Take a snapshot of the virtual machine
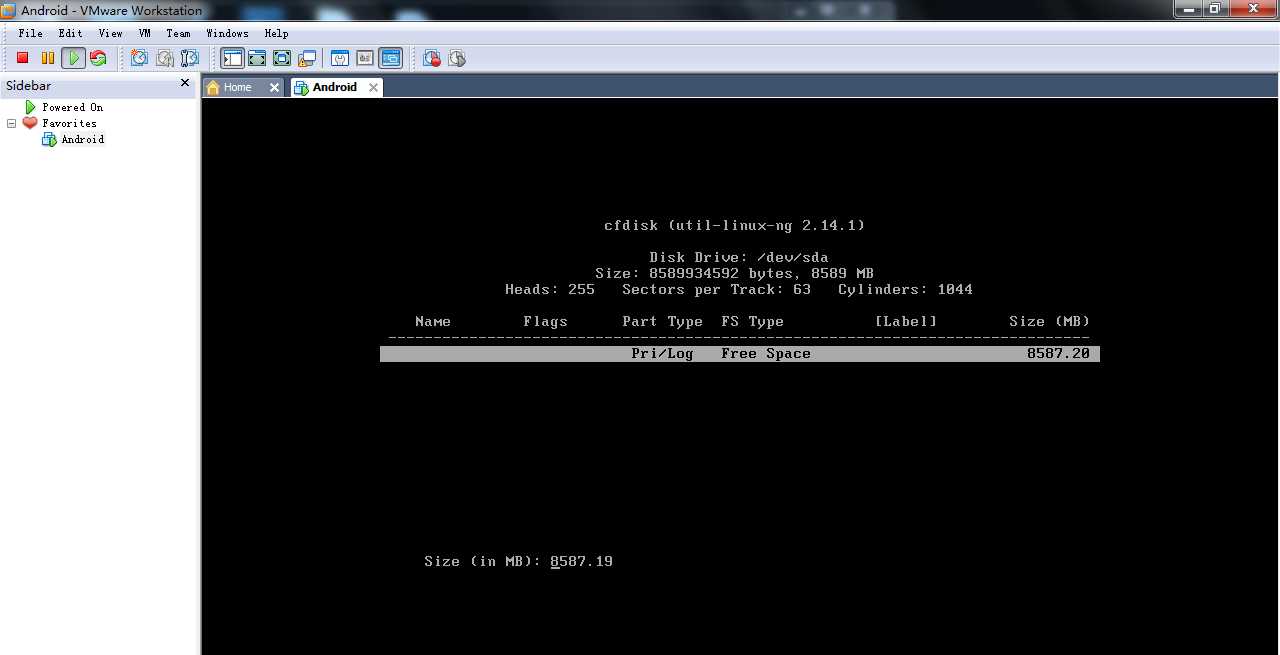The height and width of the screenshot is (655, 1280). pyautogui.click(x=139, y=58)
